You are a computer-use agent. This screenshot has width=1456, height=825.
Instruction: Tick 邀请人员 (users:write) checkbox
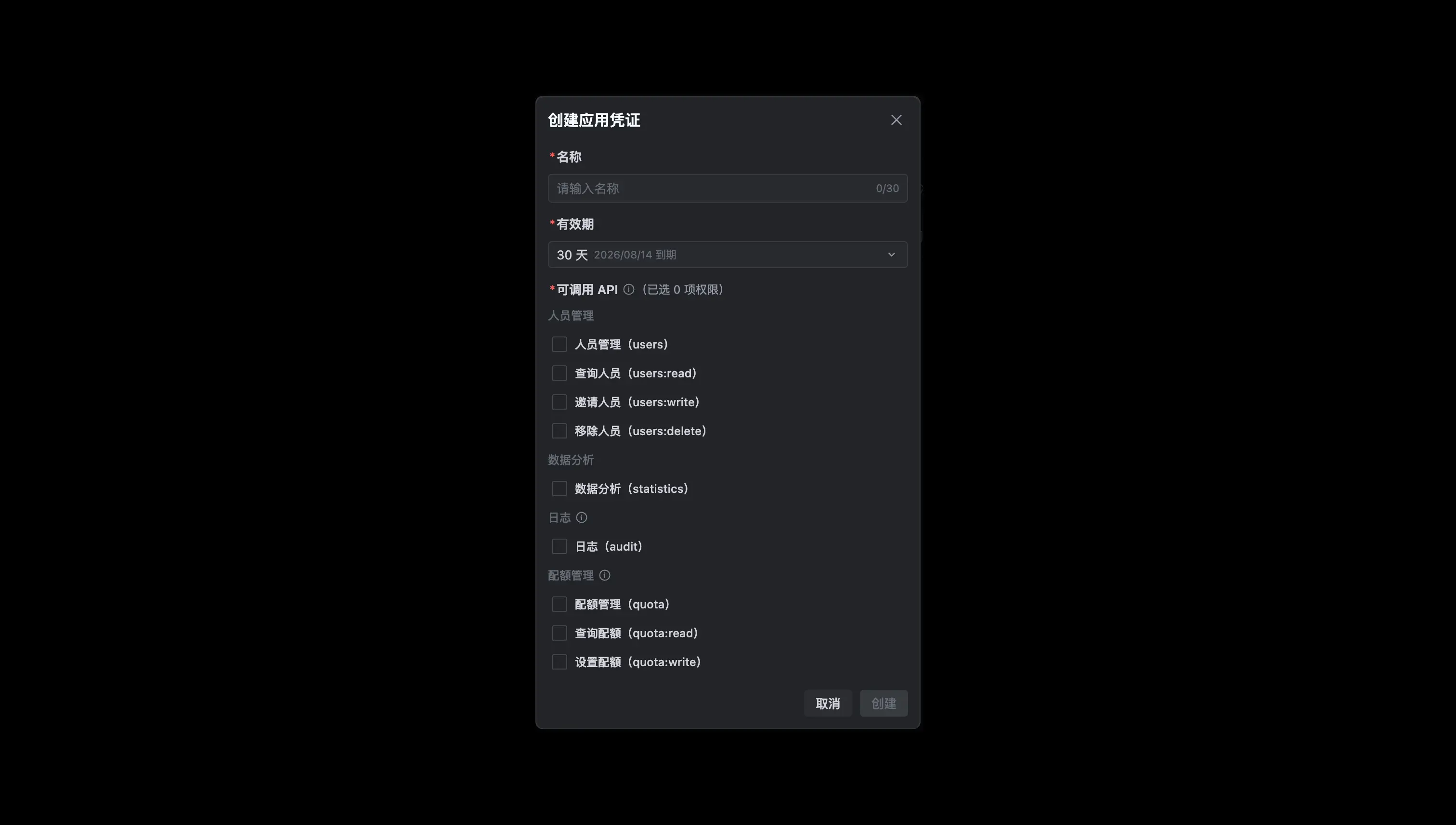pyautogui.click(x=559, y=402)
